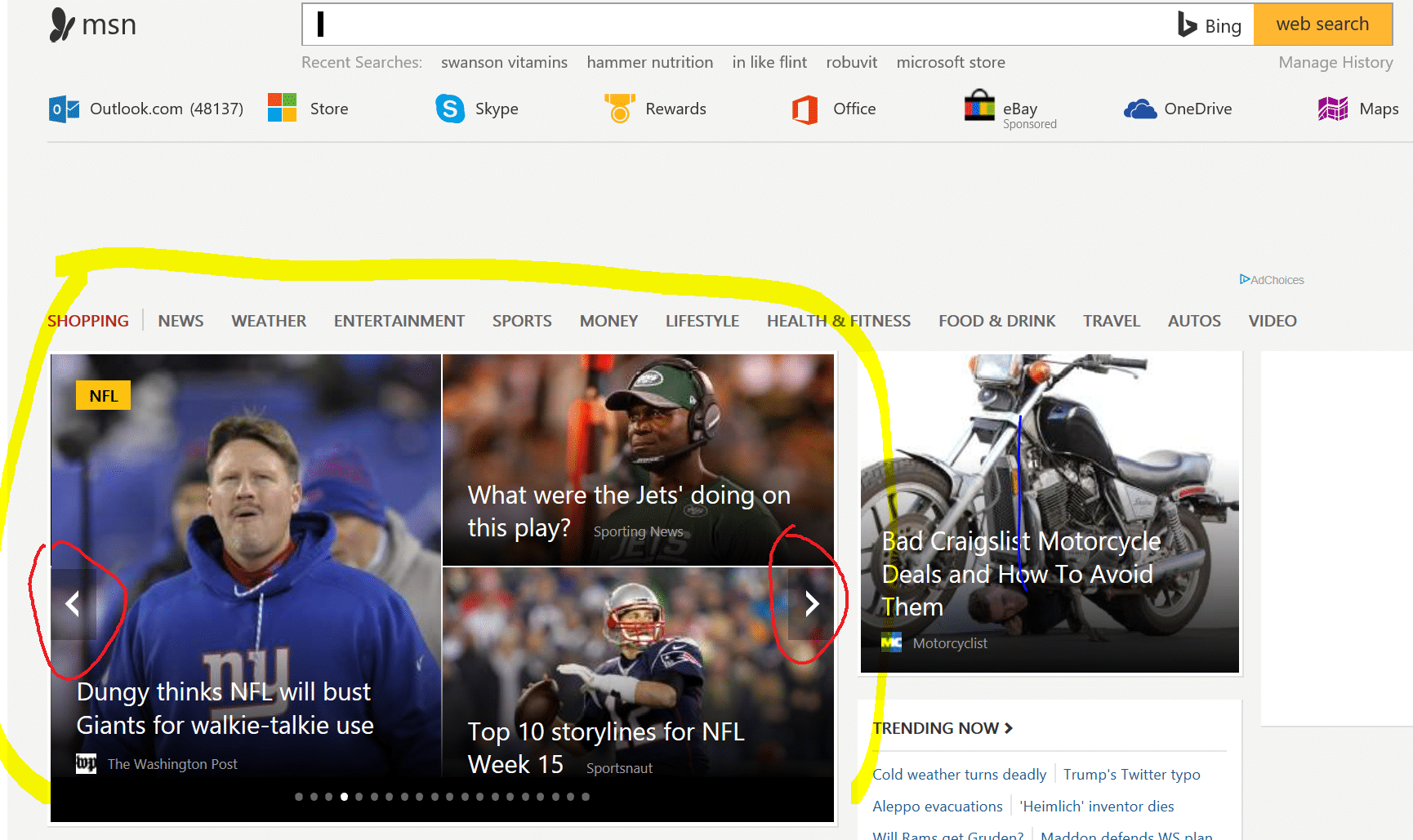1413x840 pixels.
Task: Click the NFL yellow tag badge
Action: [104, 395]
